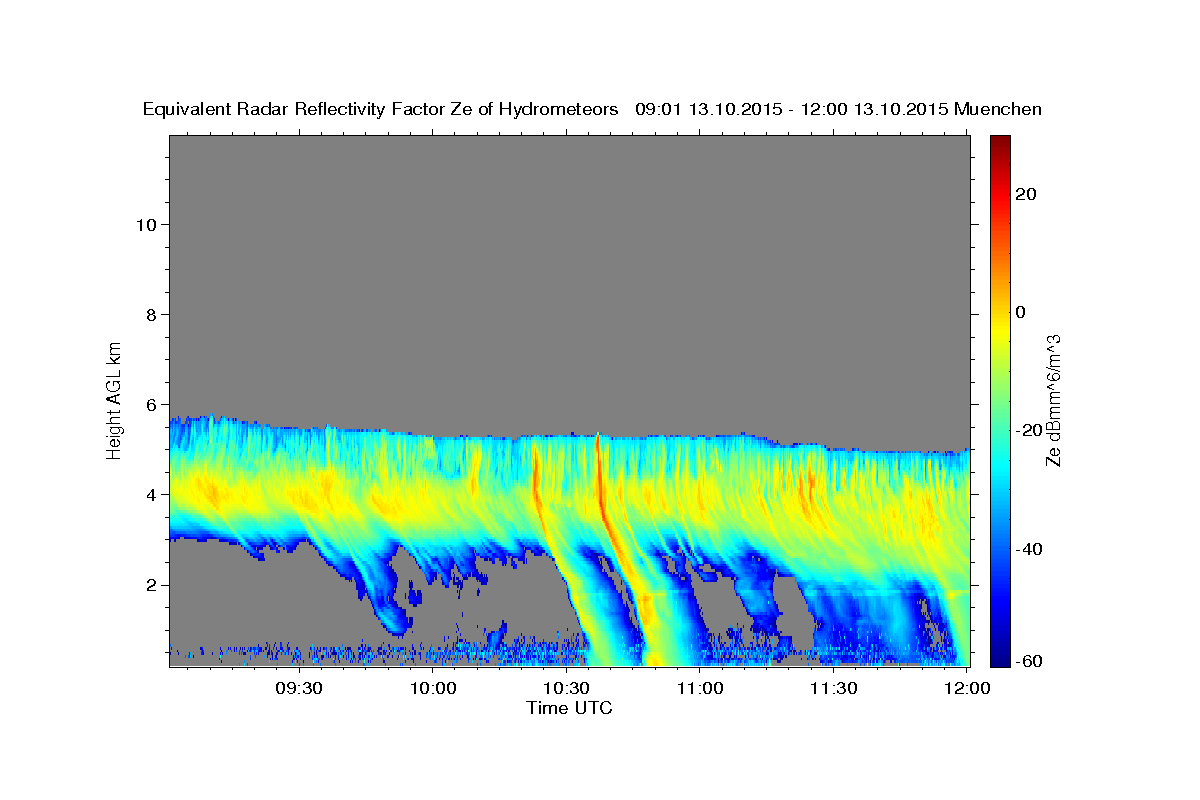Click the 10:00 time tick label
The image size is (1200, 800).
point(433,688)
